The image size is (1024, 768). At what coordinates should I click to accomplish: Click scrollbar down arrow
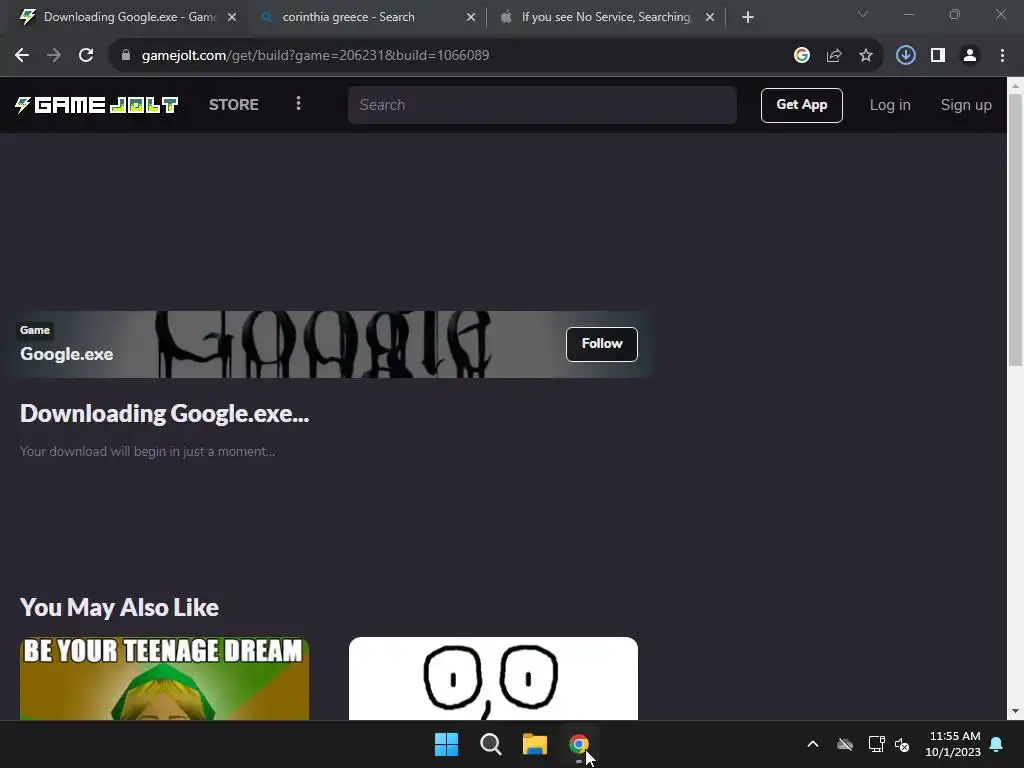[1016, 711]
